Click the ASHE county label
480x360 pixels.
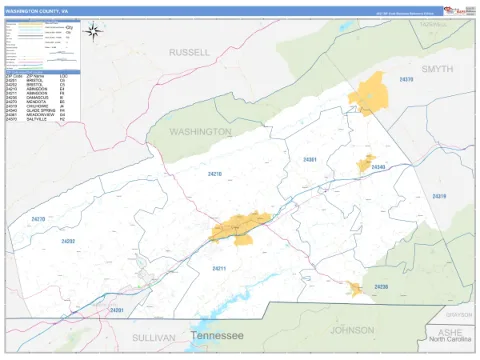450,332
